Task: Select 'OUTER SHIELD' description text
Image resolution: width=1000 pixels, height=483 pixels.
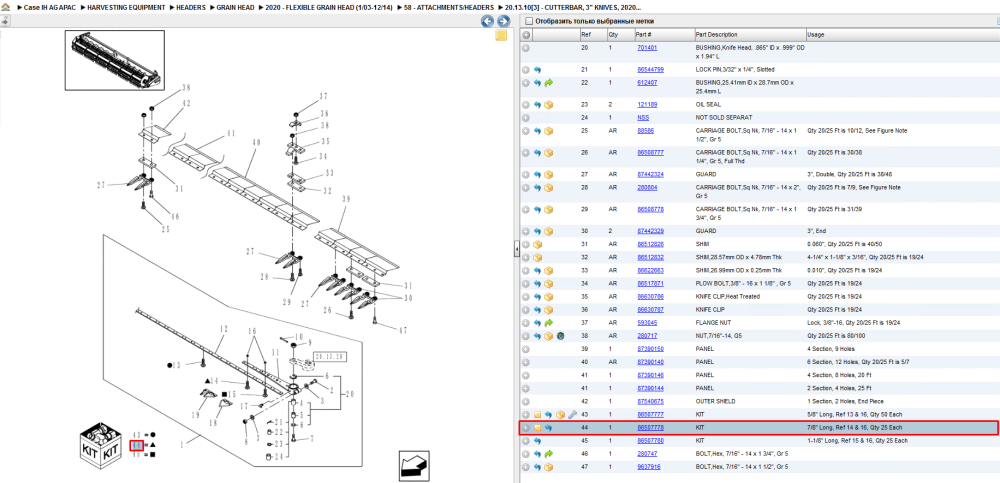Action: click(x=715, y=402)
